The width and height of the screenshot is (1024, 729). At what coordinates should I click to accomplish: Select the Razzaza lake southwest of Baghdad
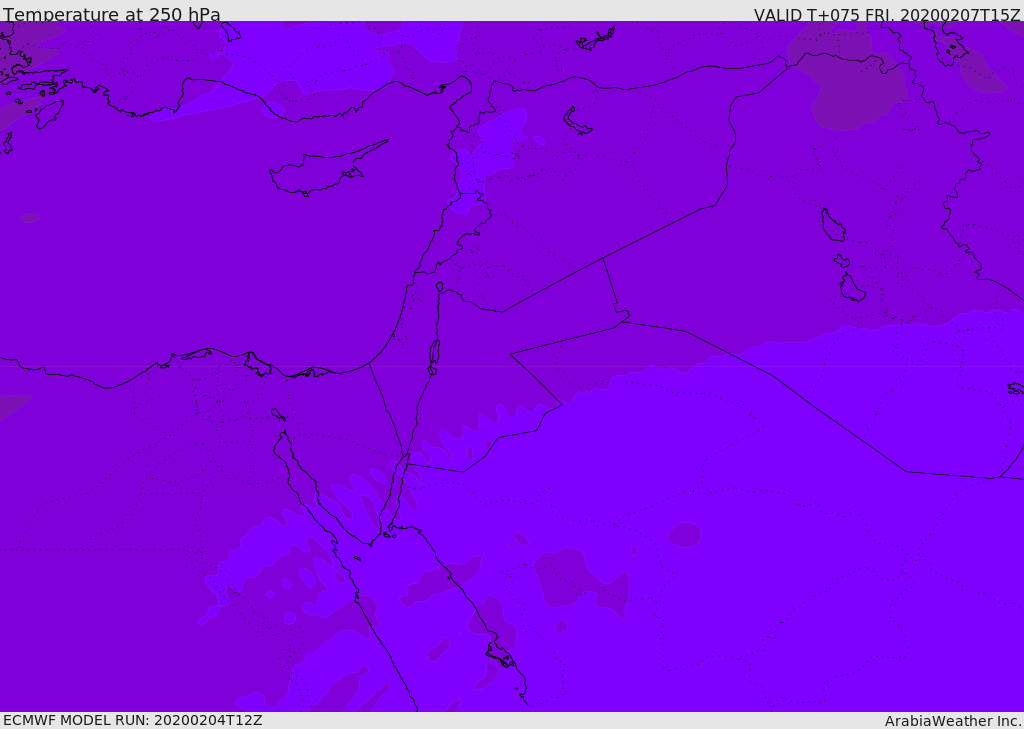tap(852, 289)
